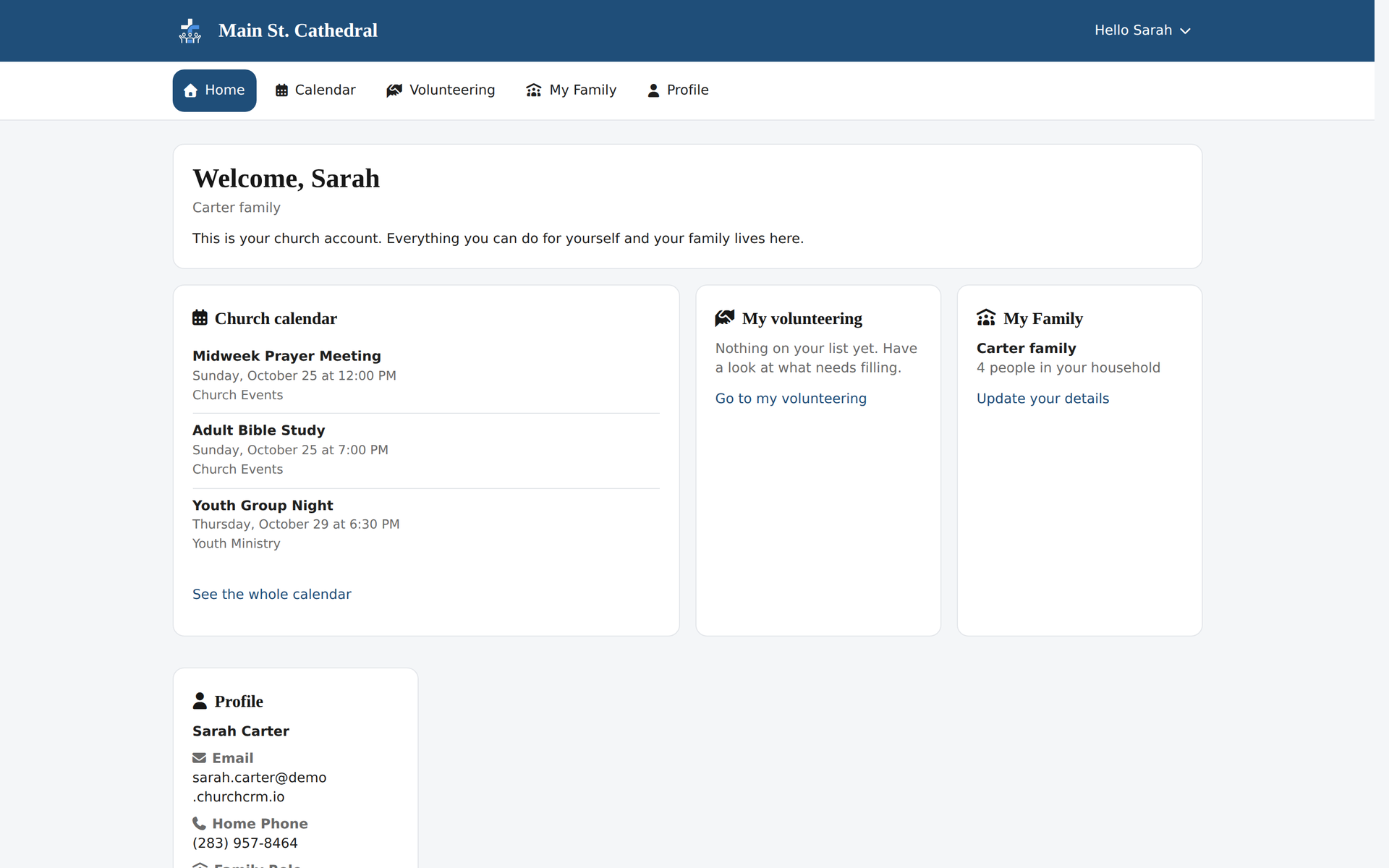Click the Carter family text in the My Family card
Image resolution: width=1389 pixels, height=868 pixels.
(x=1026, y=348)
